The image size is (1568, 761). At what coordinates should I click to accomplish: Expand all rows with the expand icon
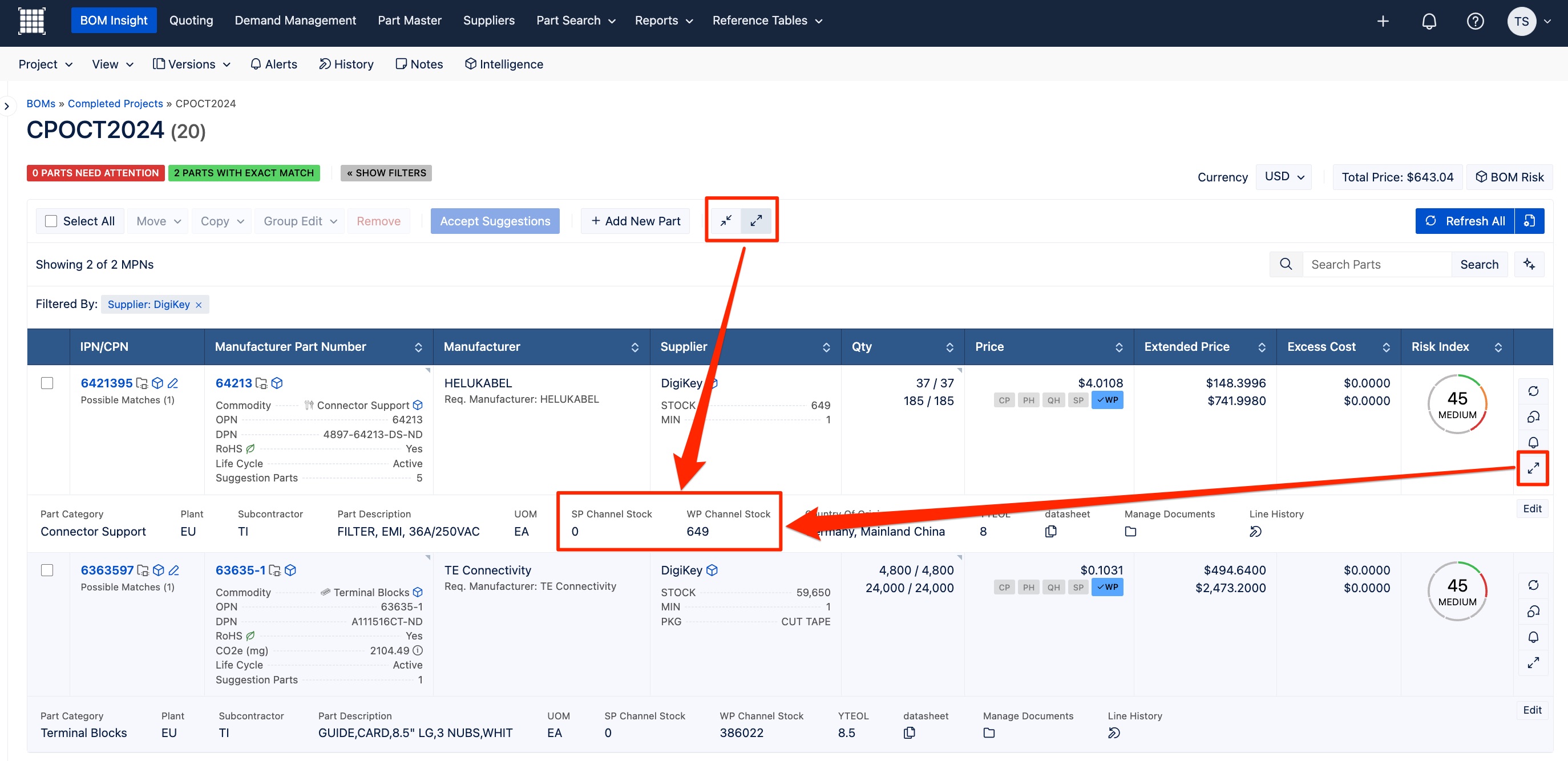pyautogui.click(x=756, y=221)
